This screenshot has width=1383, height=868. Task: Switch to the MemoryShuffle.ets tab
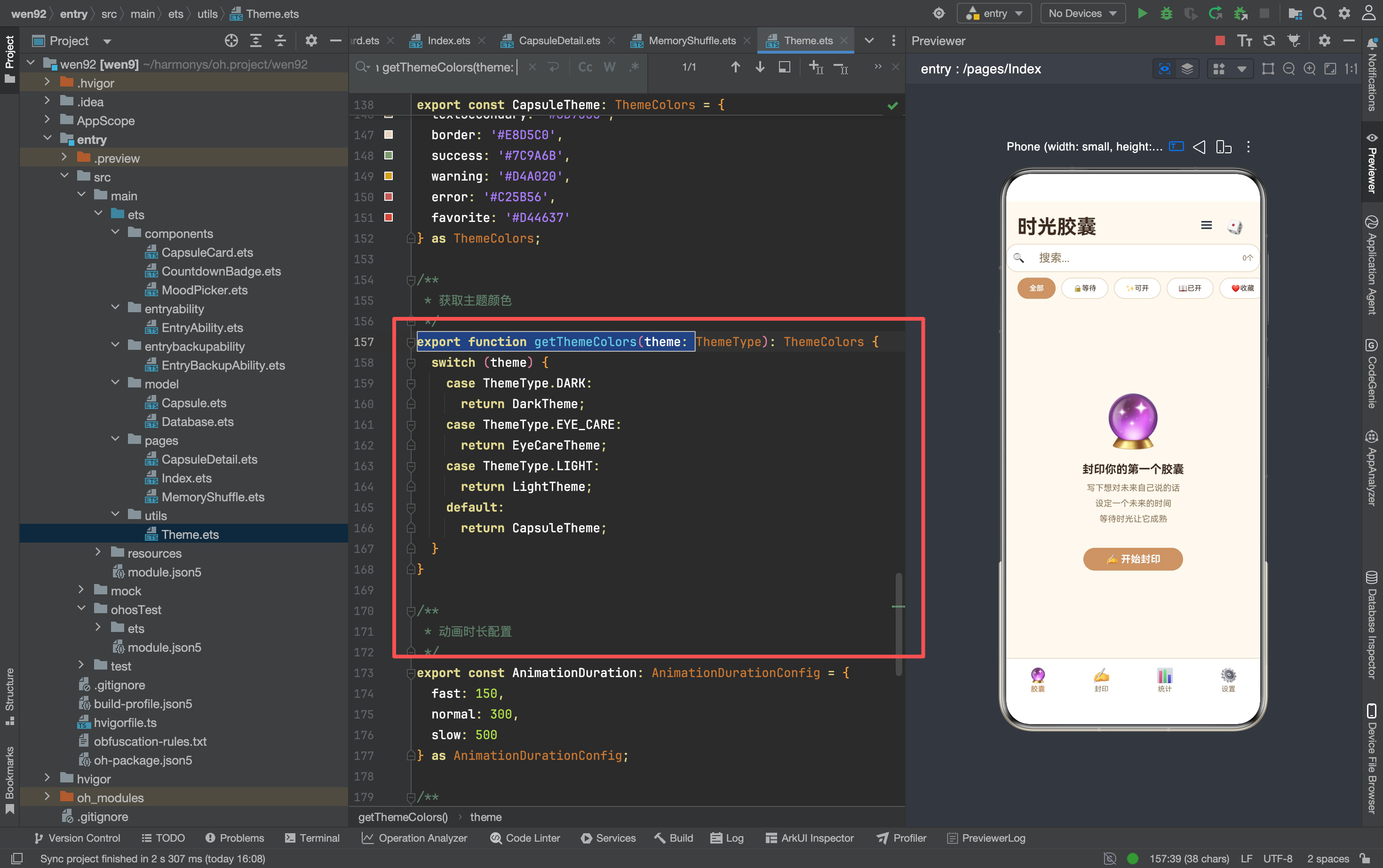[x=691, y=40]
